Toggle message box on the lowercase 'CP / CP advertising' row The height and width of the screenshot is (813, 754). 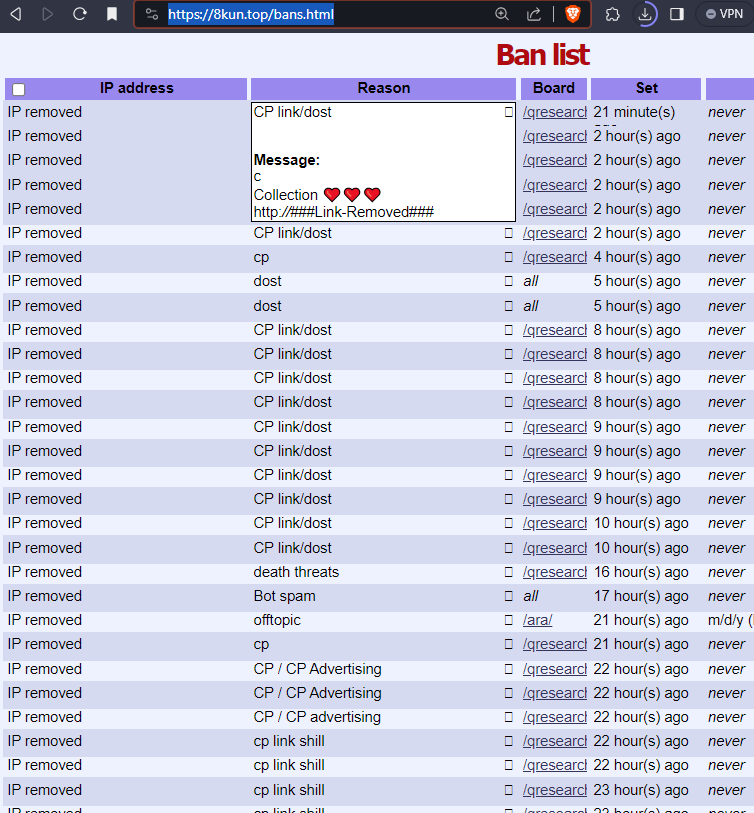(509, 717)
